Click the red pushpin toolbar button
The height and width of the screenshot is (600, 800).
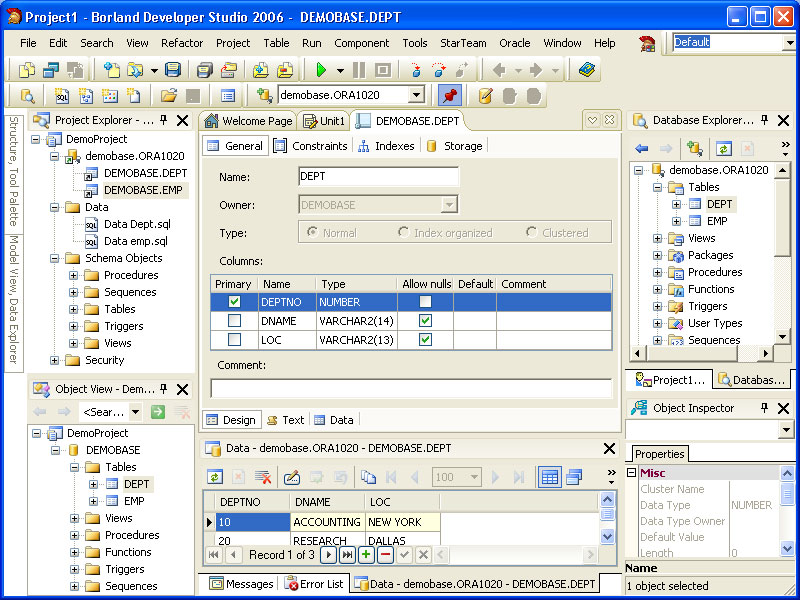(449, 95)
